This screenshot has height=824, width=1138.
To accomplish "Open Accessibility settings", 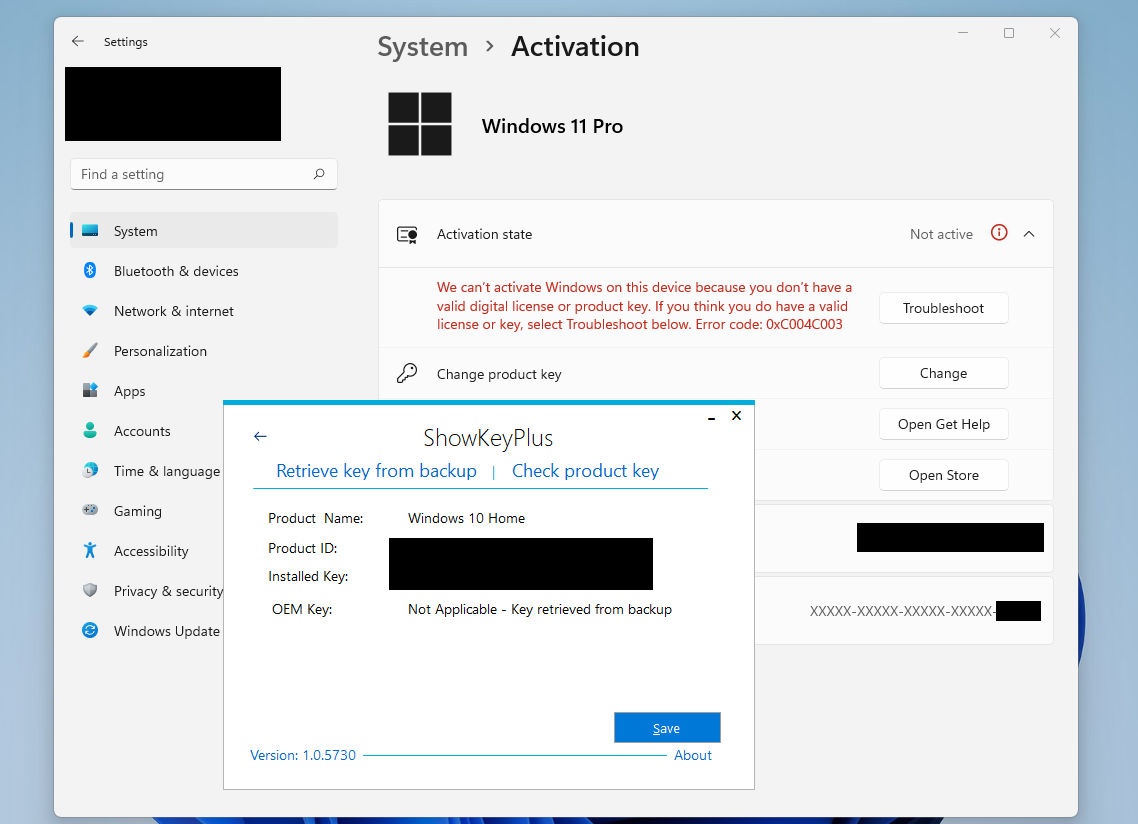I will pyautogui.click(x=147, y=550).
